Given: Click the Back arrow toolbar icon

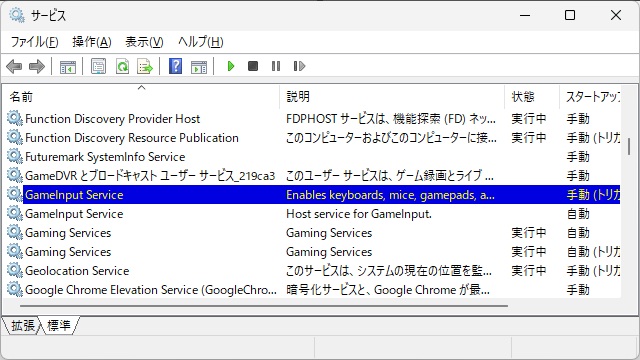Looking at the screenshot, I should pyautogui.click(x=14, y=66).
